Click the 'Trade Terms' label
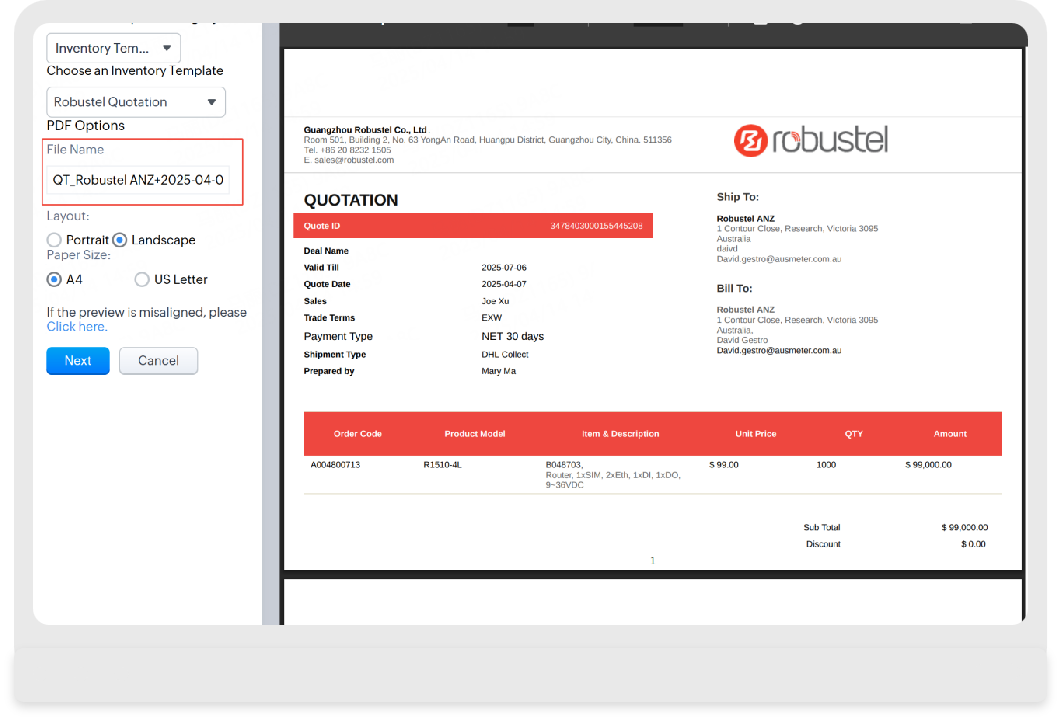 tap(329, 318)
